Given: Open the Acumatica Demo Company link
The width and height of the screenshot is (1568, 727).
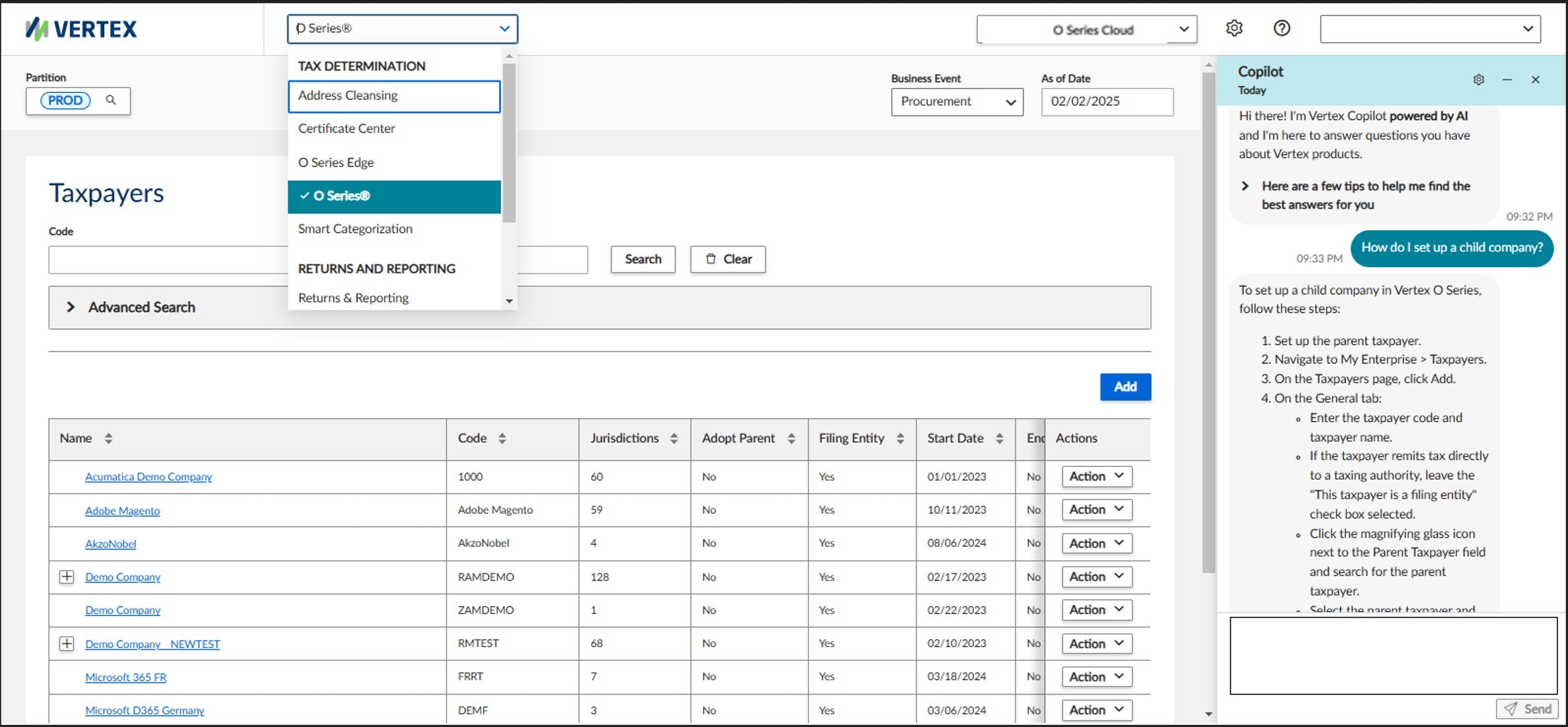Looking at the screenshot, I should point(148,476).
